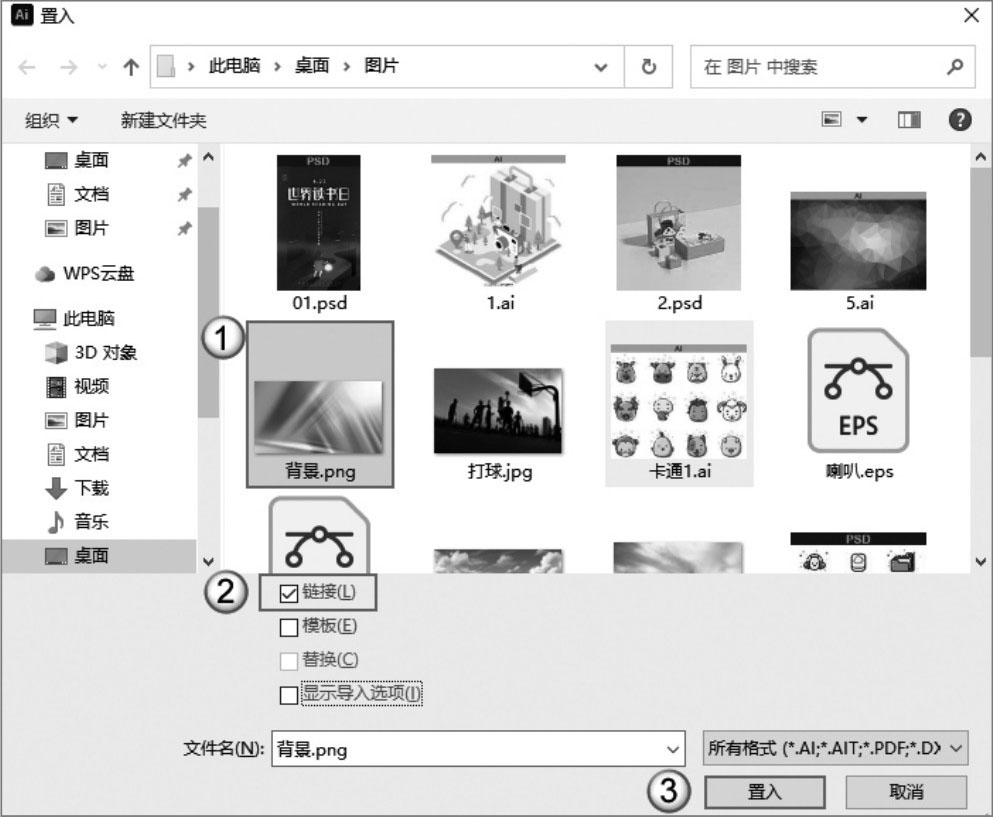Click the 置入 button
The height and width of the screenshot is (817, 993).
click(765, 792)
